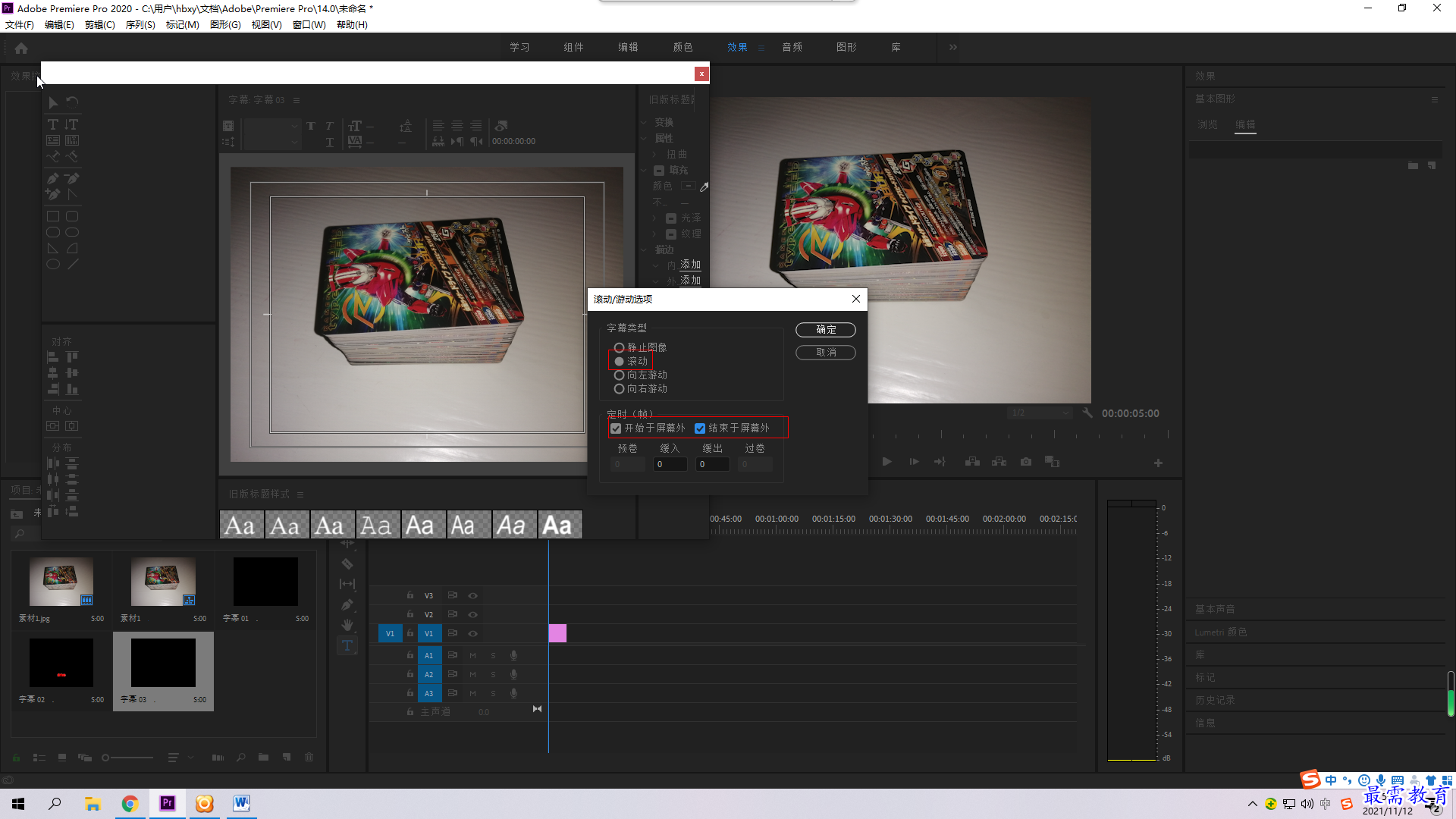Select the Hand tool in timeline tools
The image size is (1456, 819).
(347, 625)
